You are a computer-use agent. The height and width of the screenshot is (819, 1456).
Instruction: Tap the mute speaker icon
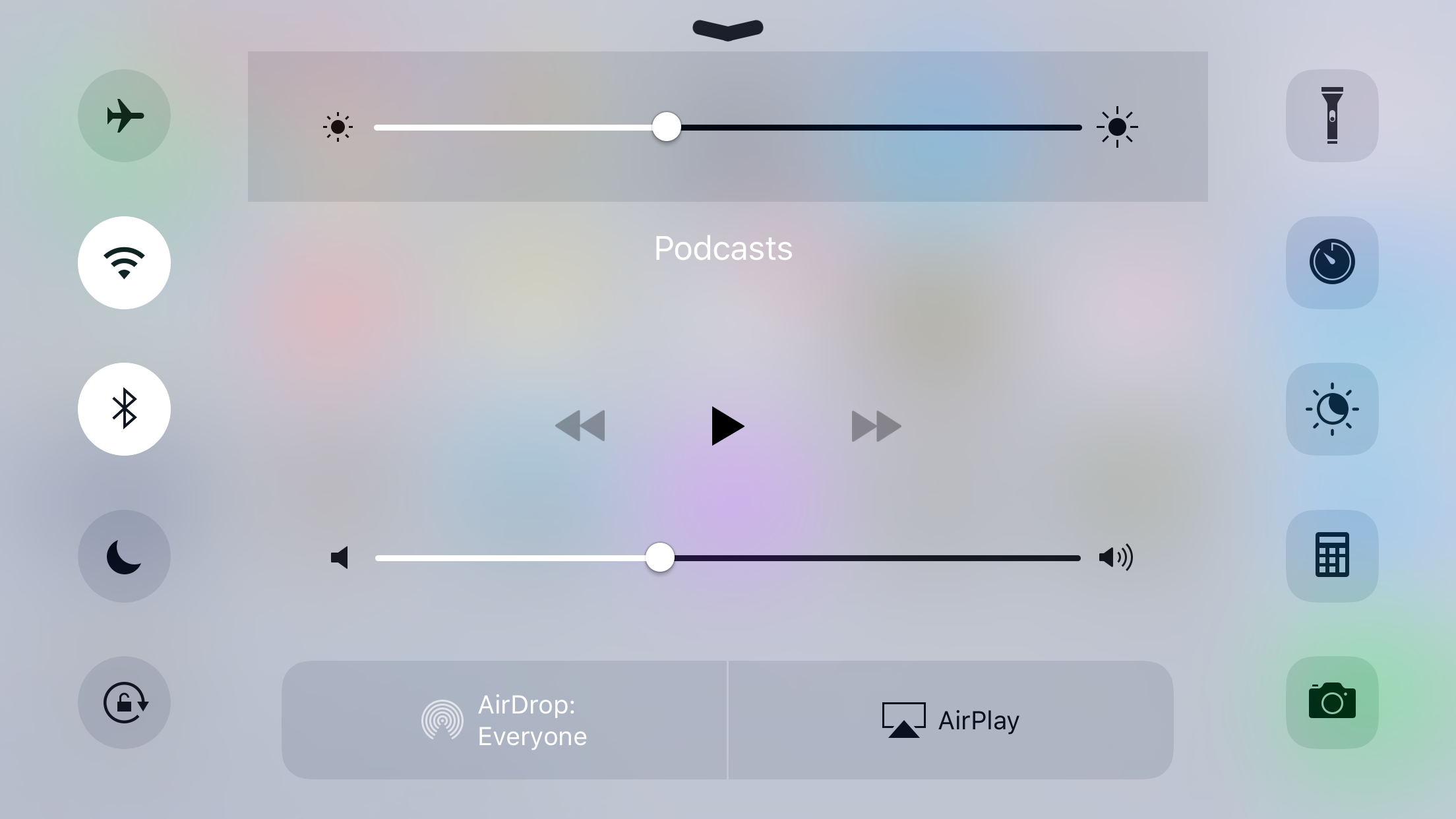pyautogui.click(x=340, y=558)
